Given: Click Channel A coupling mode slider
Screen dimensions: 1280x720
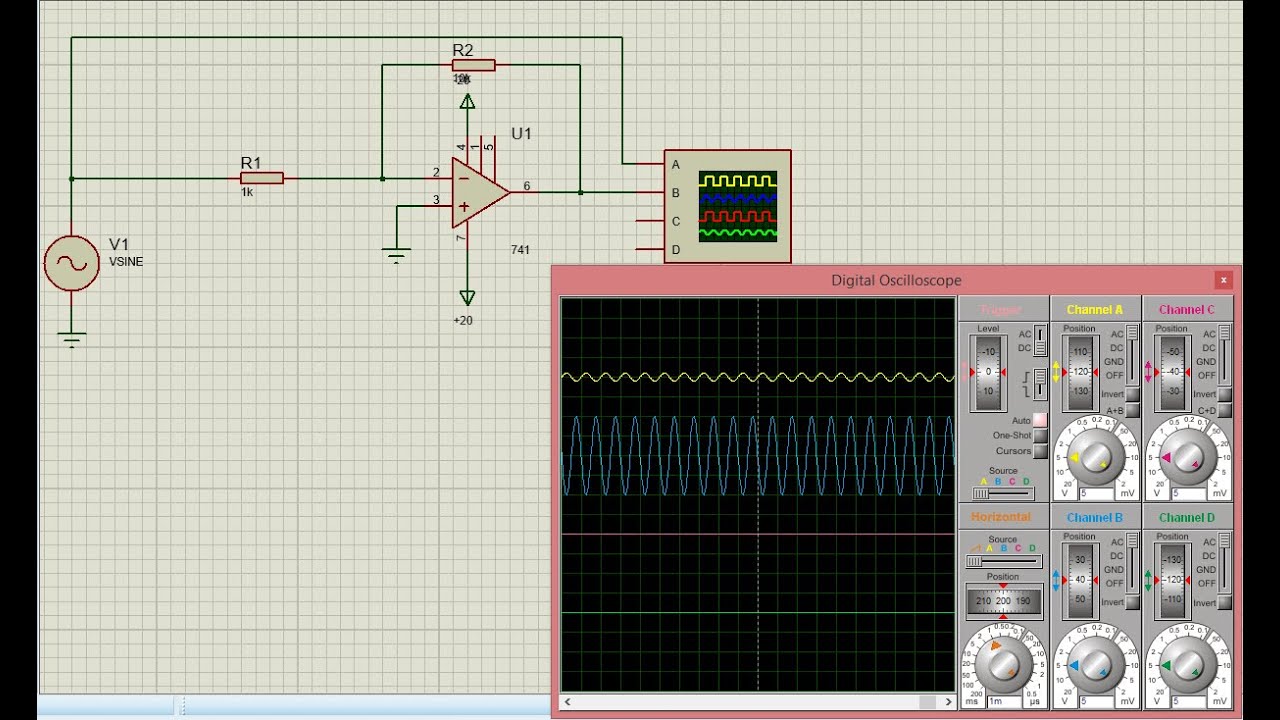Looking at the screenshot, I should click(1132, 354).
